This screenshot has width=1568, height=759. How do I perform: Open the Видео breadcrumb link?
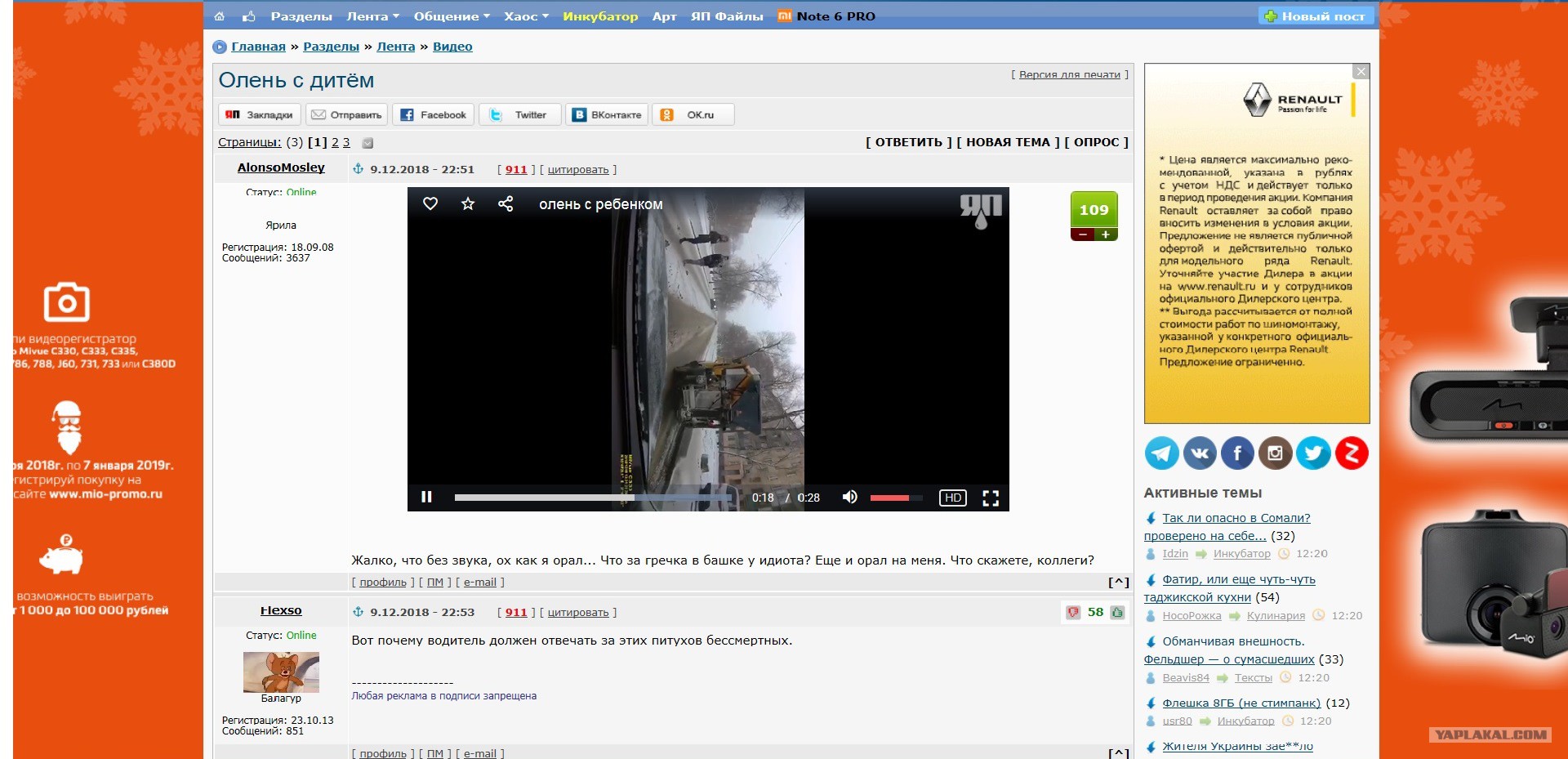pyautogui.click(x=452, y=47)
